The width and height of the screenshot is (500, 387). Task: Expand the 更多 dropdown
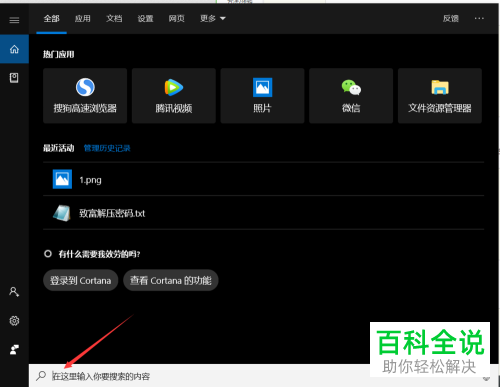[x=213, y=19]
